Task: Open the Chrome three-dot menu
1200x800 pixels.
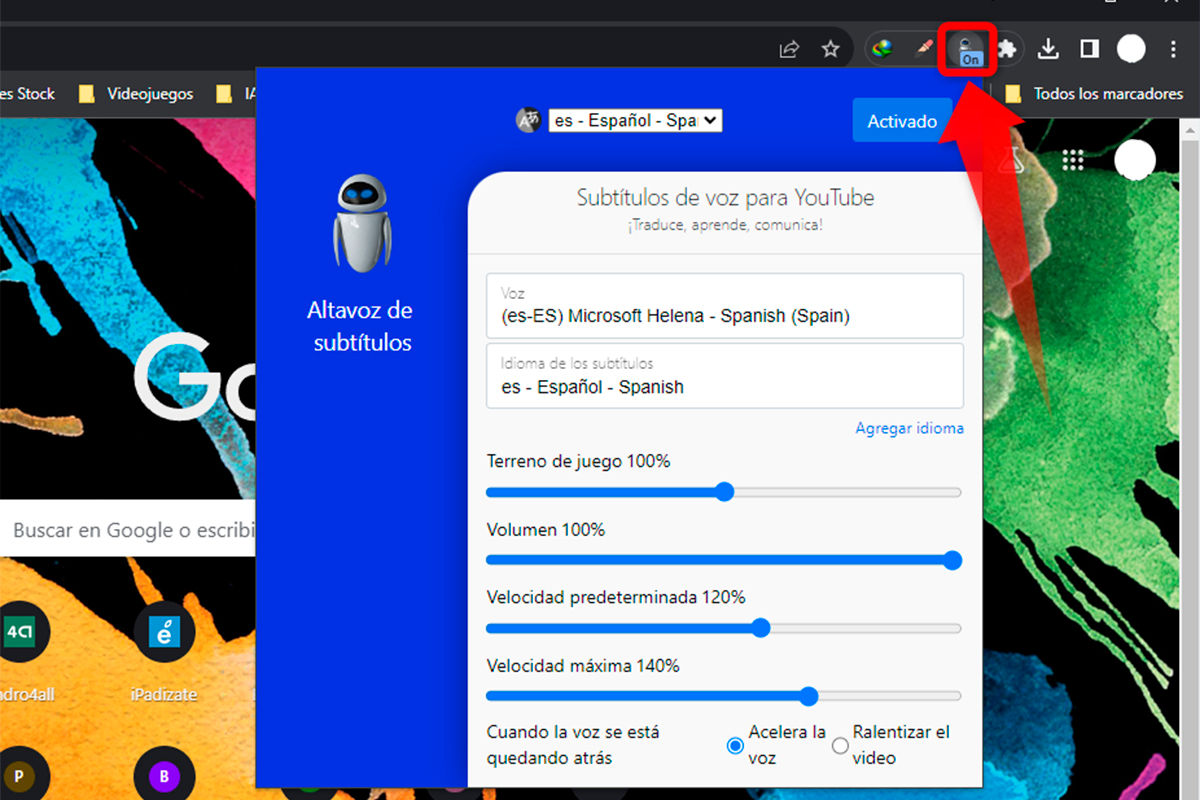Action: pos(1173,48)
